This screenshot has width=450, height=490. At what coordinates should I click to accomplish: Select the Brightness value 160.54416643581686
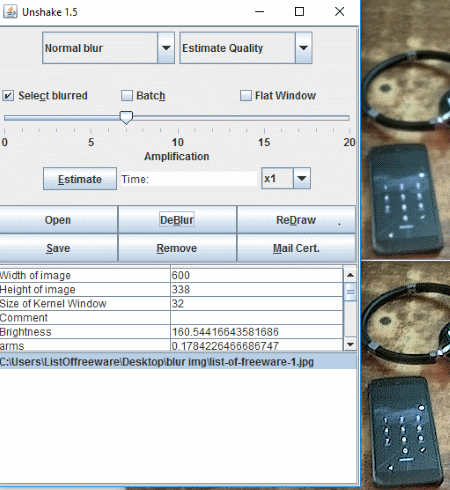pyautogui.click(x=257, y=332)
